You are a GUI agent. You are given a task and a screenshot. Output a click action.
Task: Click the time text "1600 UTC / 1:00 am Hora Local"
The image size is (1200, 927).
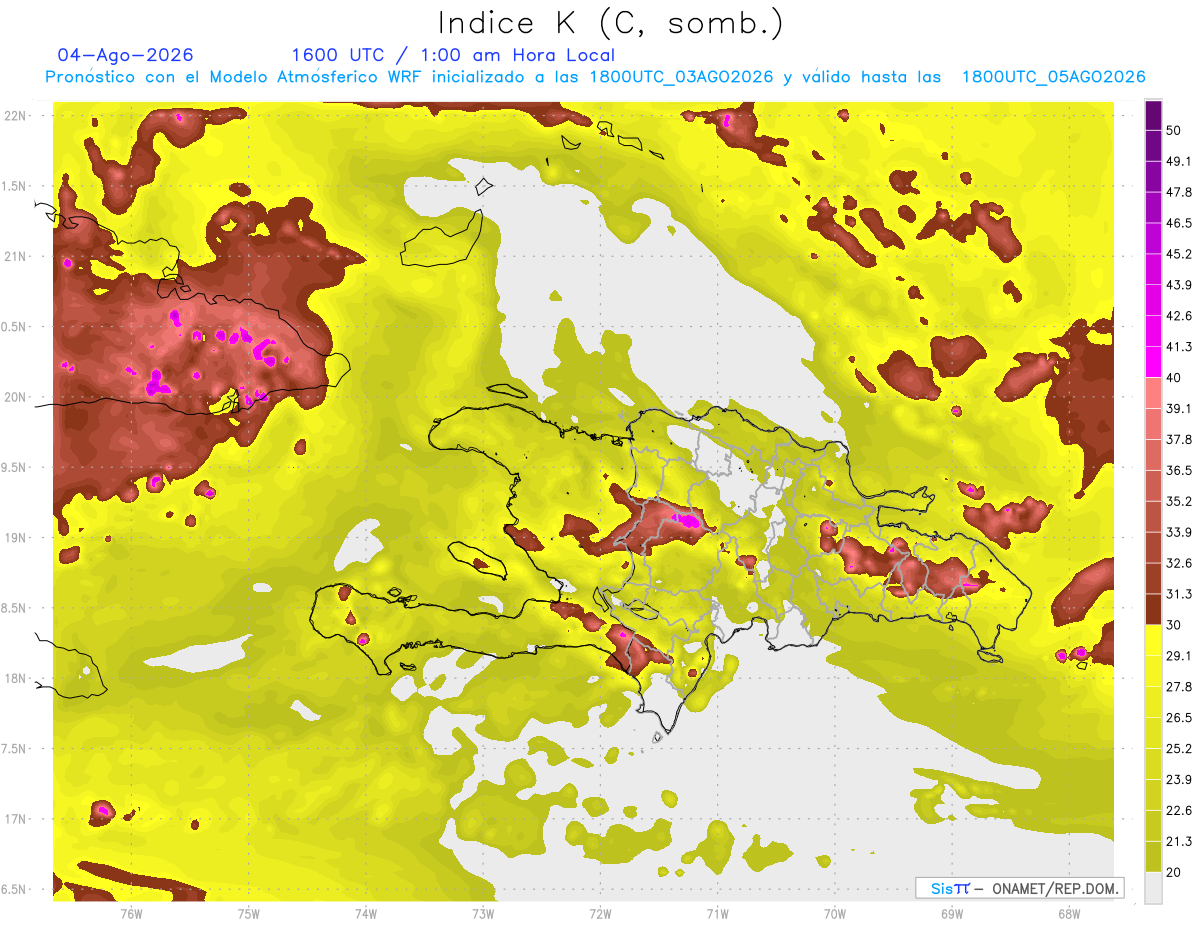coord(453,55)
